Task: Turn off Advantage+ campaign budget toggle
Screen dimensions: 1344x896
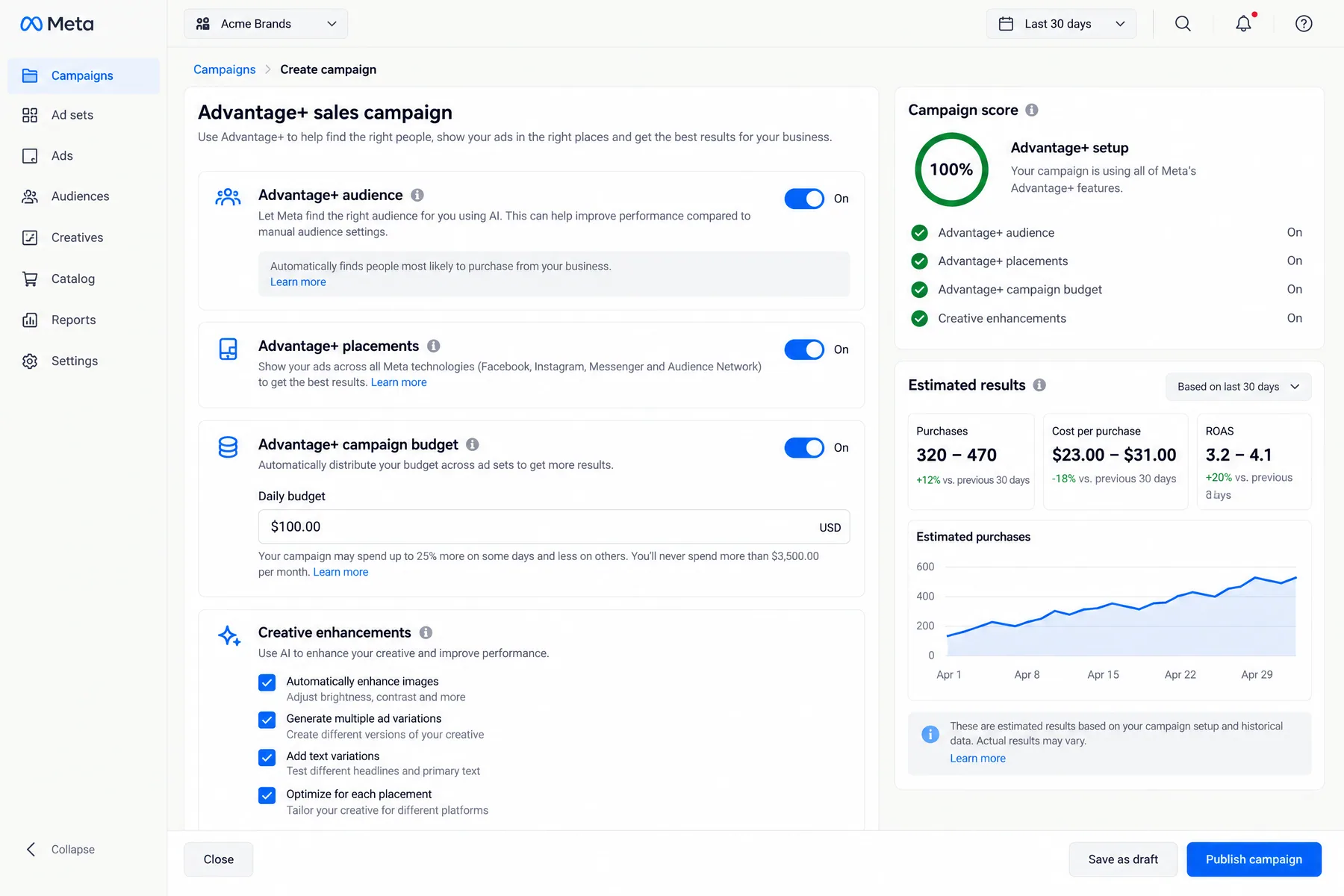Action: pyautogui.click(x=804, y=447)
